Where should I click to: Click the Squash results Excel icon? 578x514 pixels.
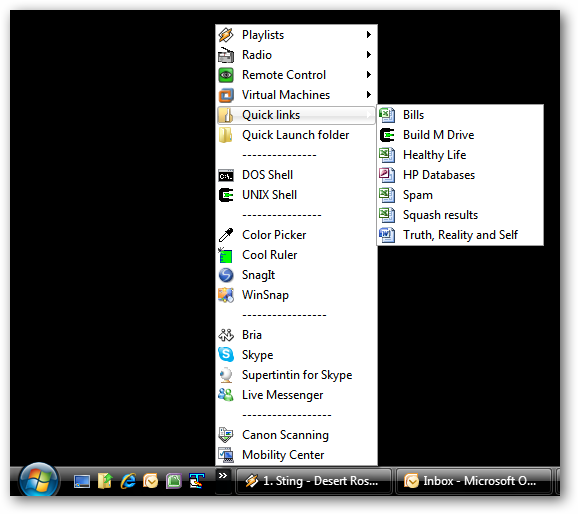387,215
